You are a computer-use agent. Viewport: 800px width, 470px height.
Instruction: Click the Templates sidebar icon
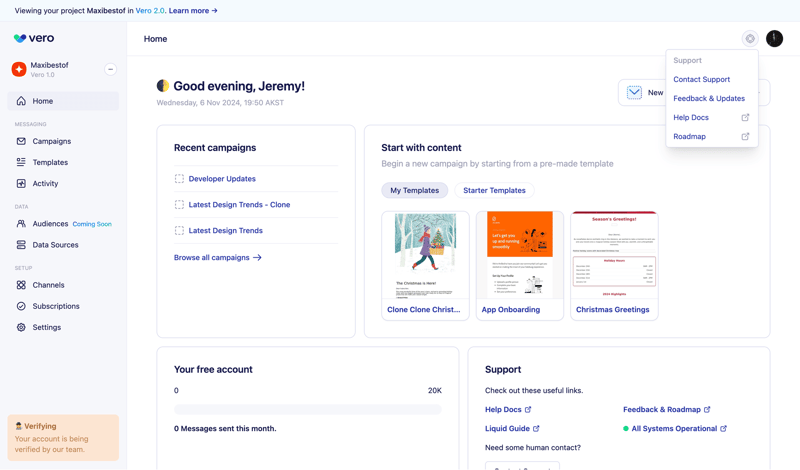pos(21,162)
